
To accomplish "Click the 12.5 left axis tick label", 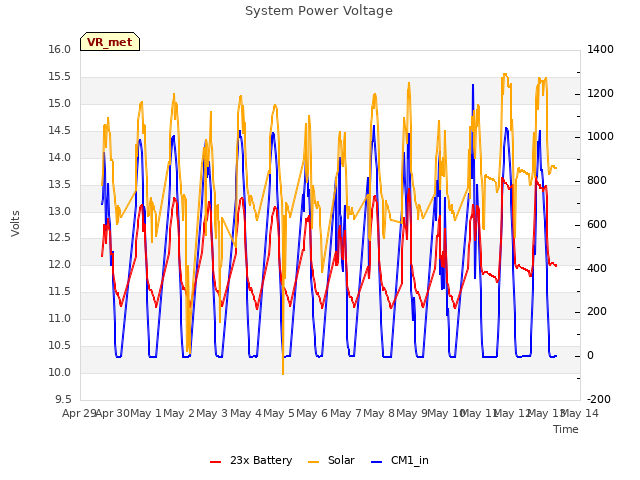I will pyautogui.click(x=60, y=238).
